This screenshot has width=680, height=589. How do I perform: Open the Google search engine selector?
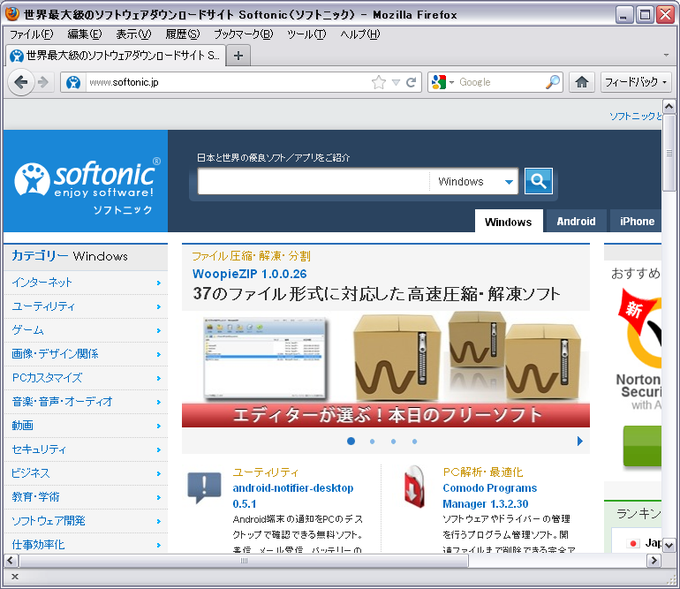pos(442,82)
